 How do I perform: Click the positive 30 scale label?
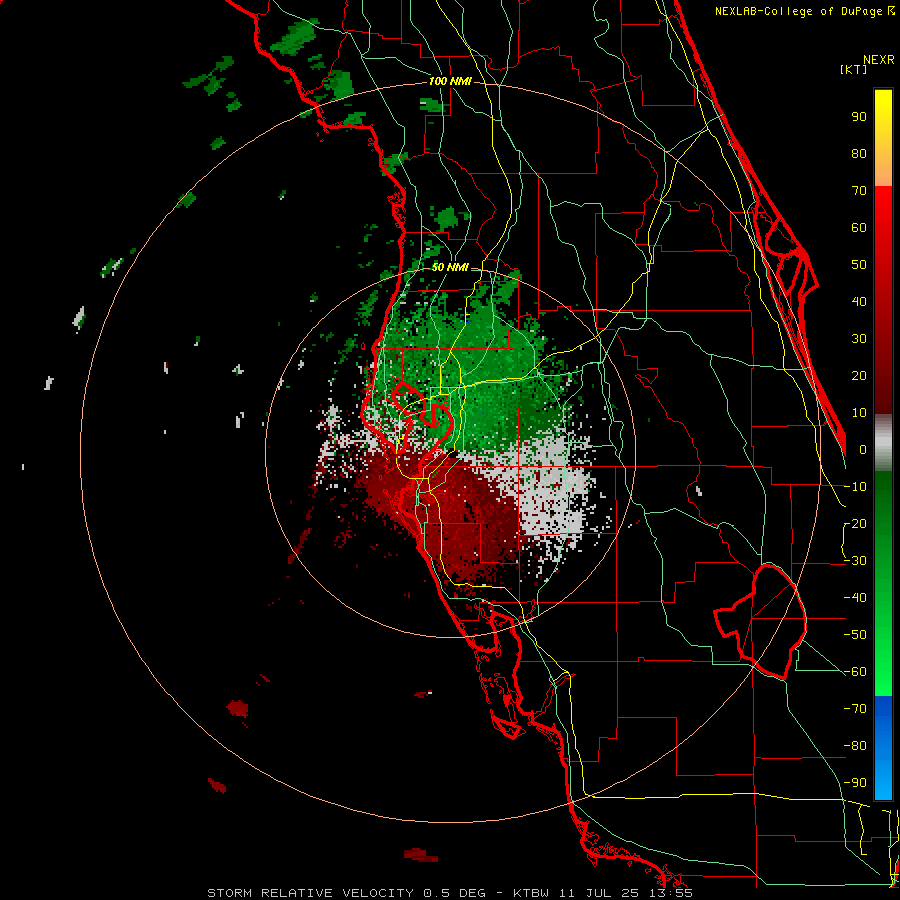(859, 339)
